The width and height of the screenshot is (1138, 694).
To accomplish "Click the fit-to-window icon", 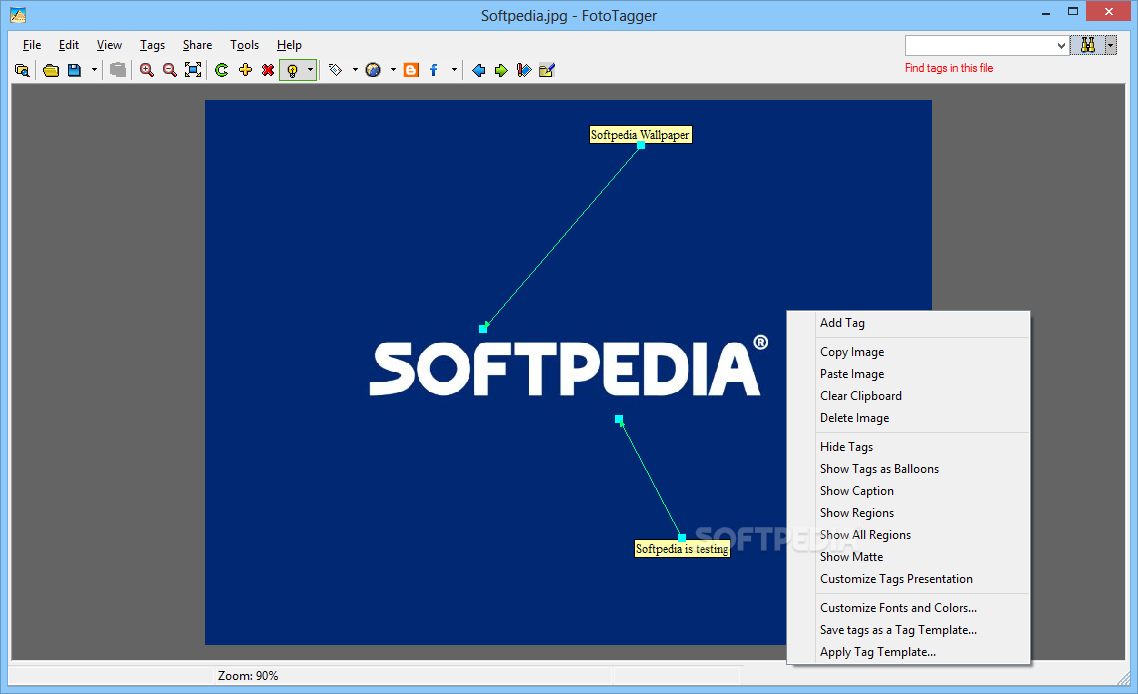I will pos(193,70).
